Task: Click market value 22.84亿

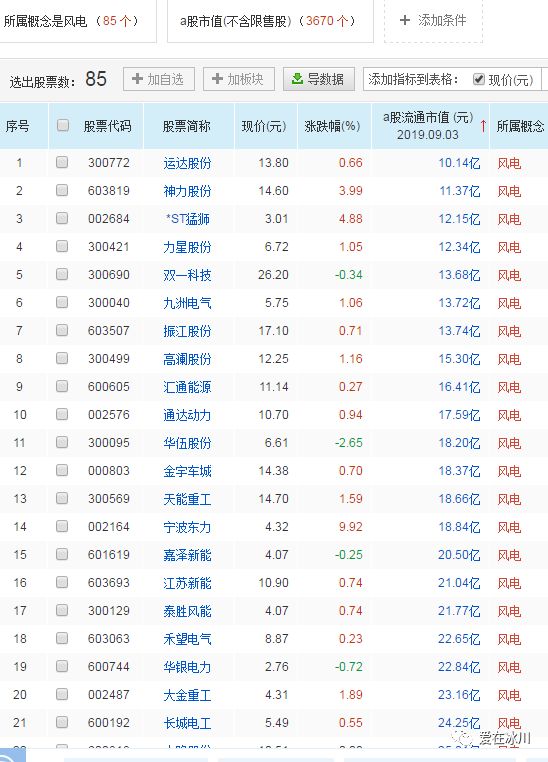Action: (459, 667)
